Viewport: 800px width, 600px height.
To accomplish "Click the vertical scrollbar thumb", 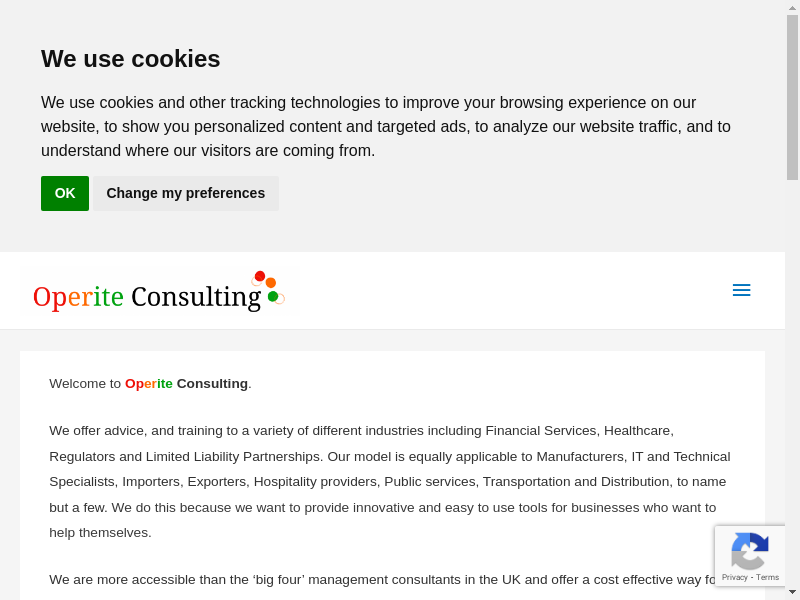I will click(792, 95).
